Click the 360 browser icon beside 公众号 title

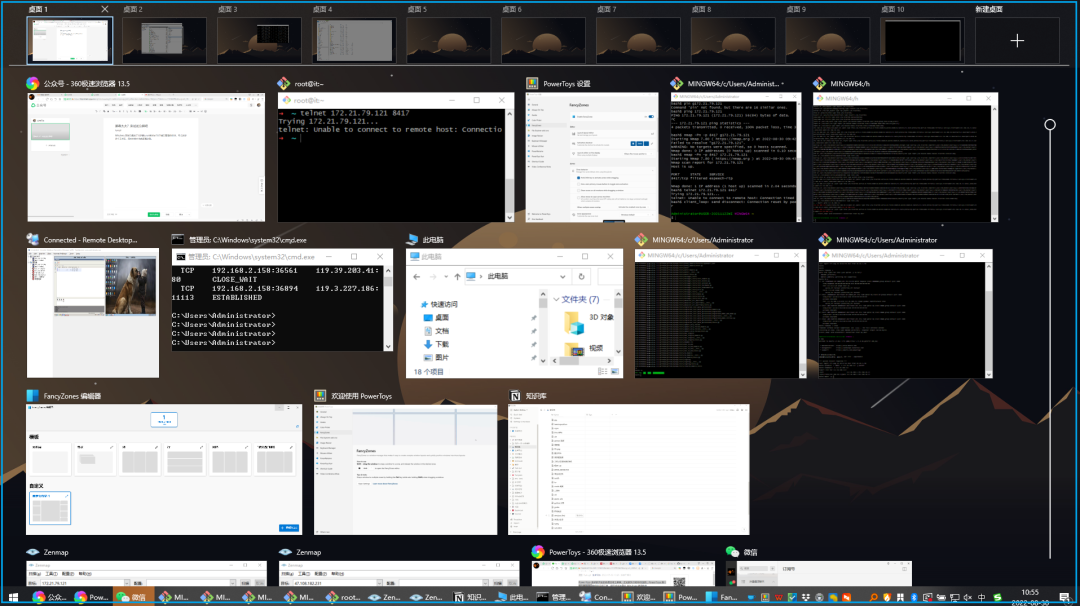pyautogui.click(x=33, y=84)
